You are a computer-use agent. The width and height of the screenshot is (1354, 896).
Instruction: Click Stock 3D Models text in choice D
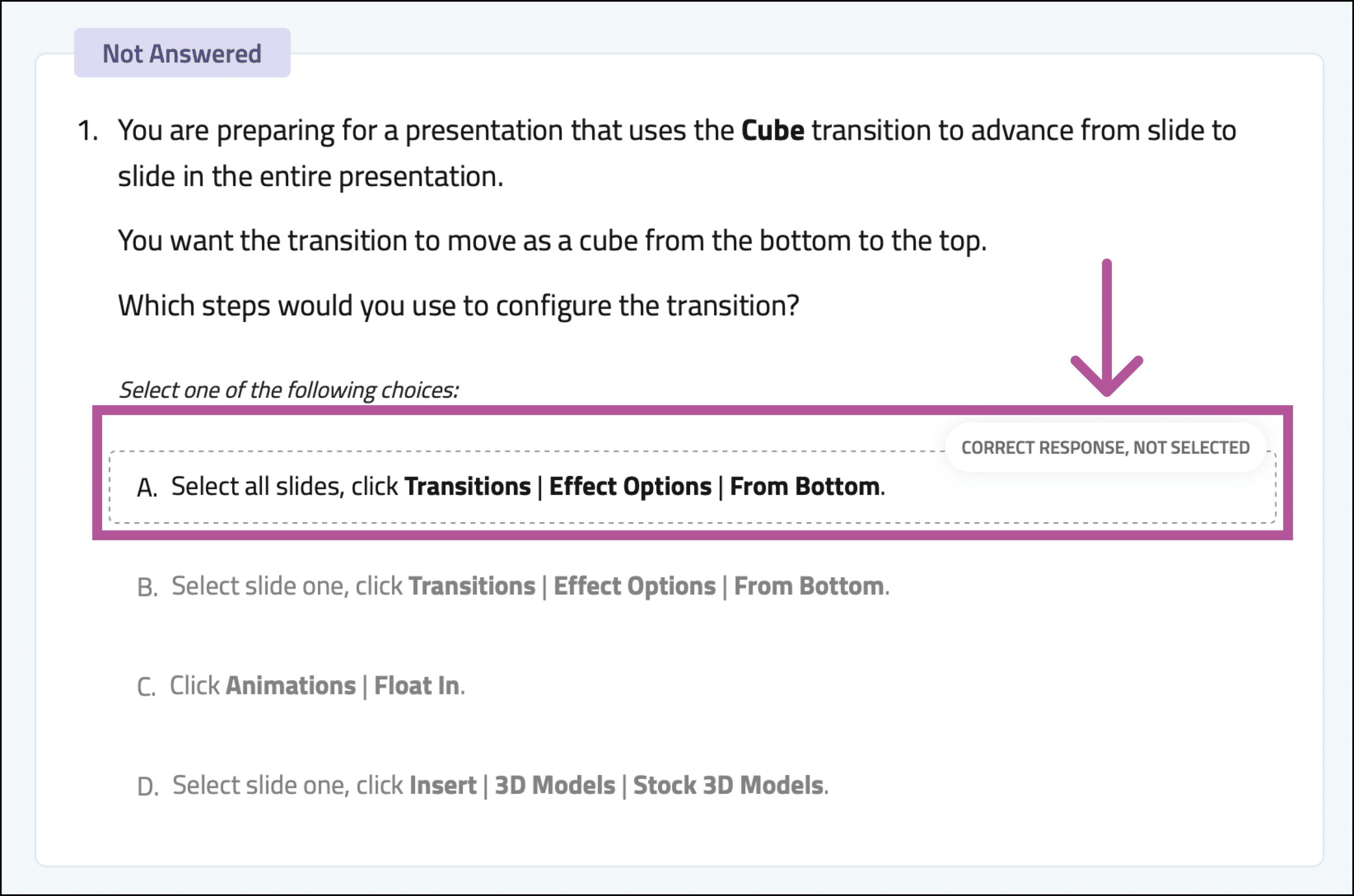[728, 785]
